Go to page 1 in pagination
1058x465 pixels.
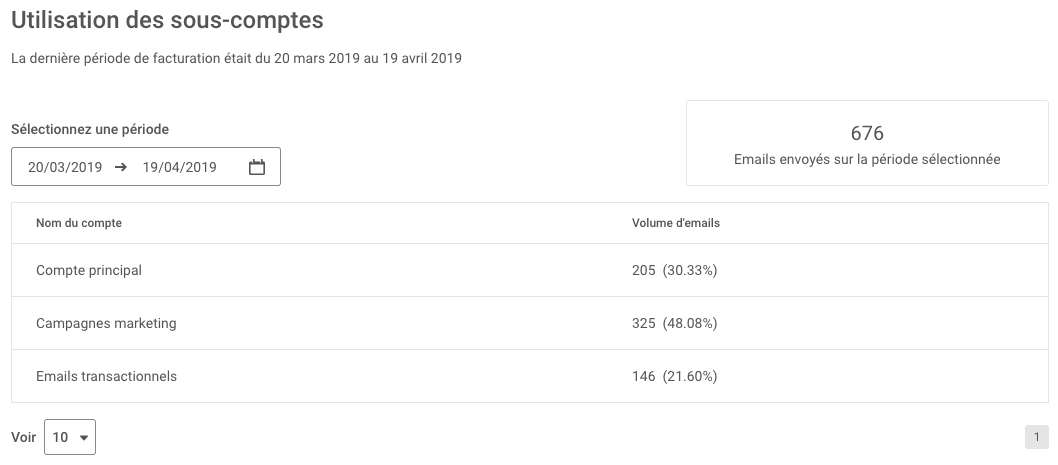tap(1036, 437)
